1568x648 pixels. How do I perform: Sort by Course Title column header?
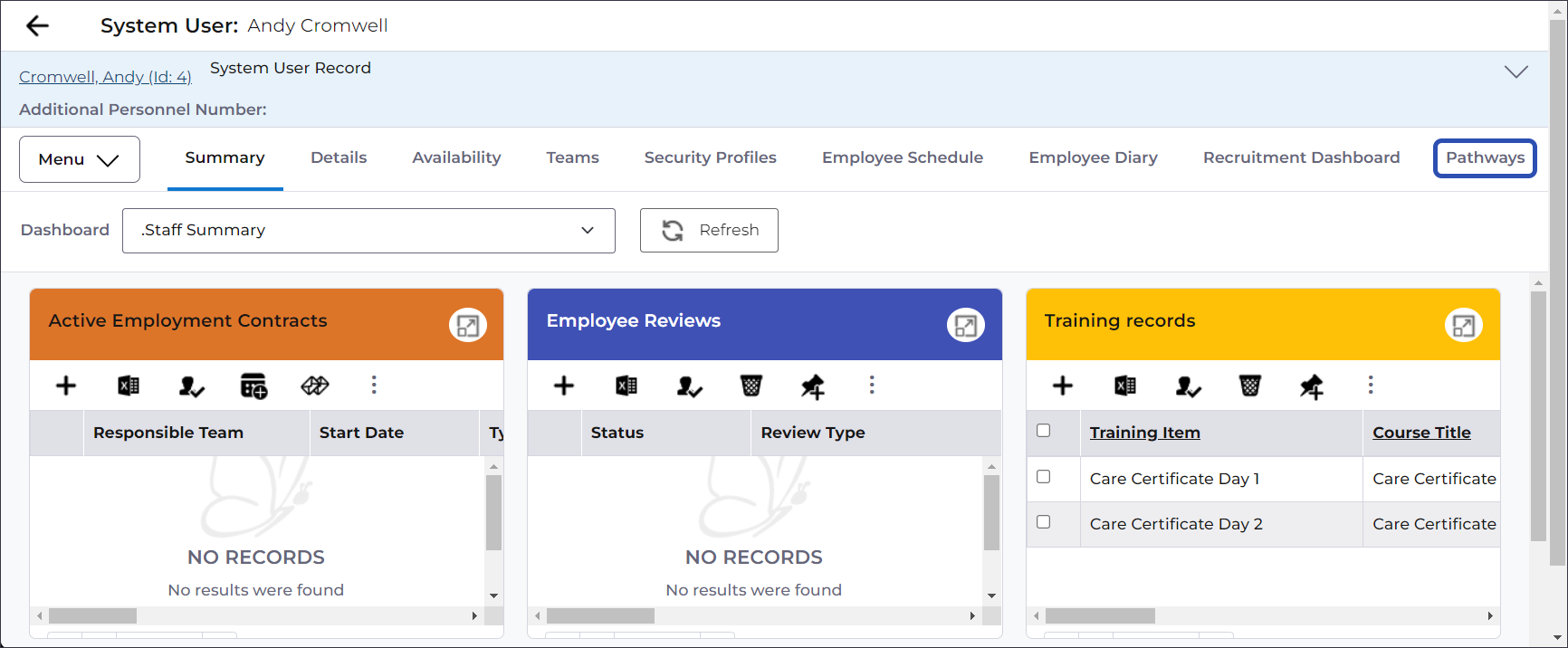point(1421,433)
